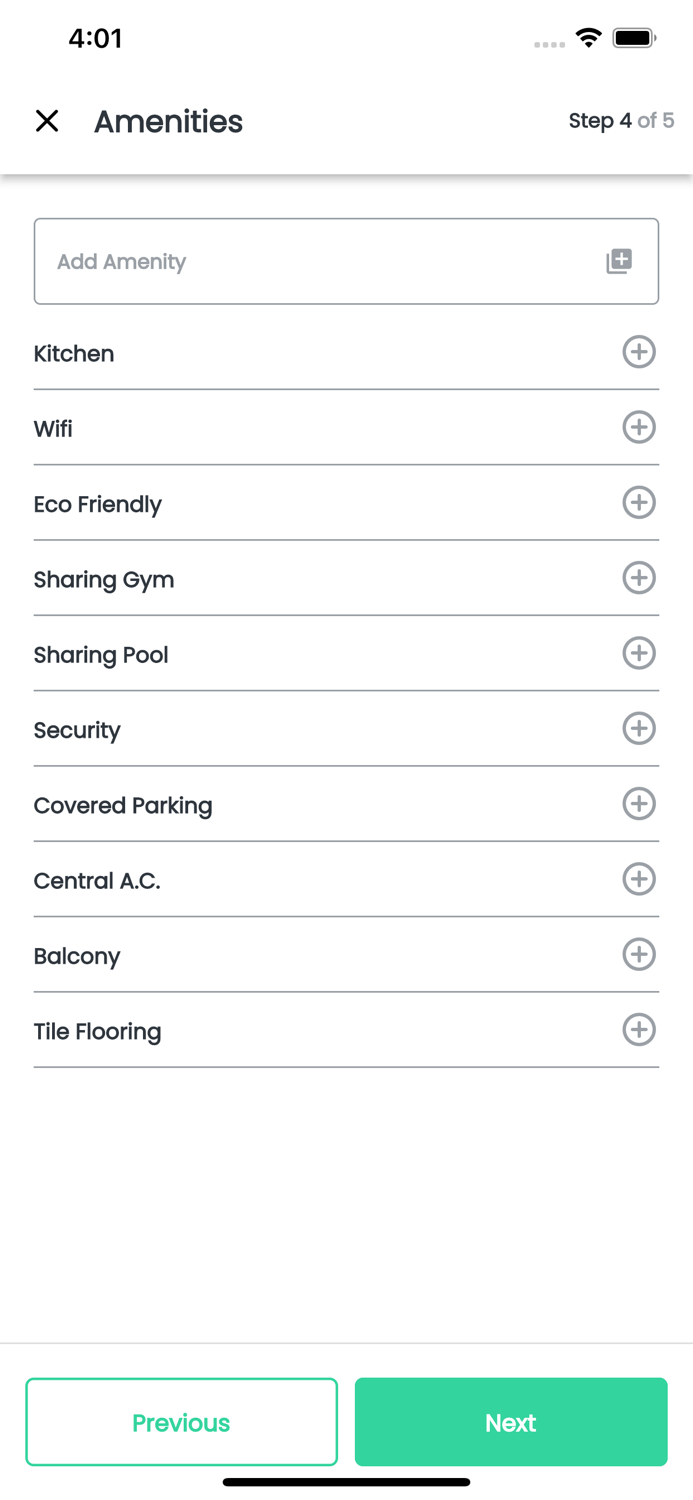Add the Balcony amenity with its plus icon

pos(639,954)
